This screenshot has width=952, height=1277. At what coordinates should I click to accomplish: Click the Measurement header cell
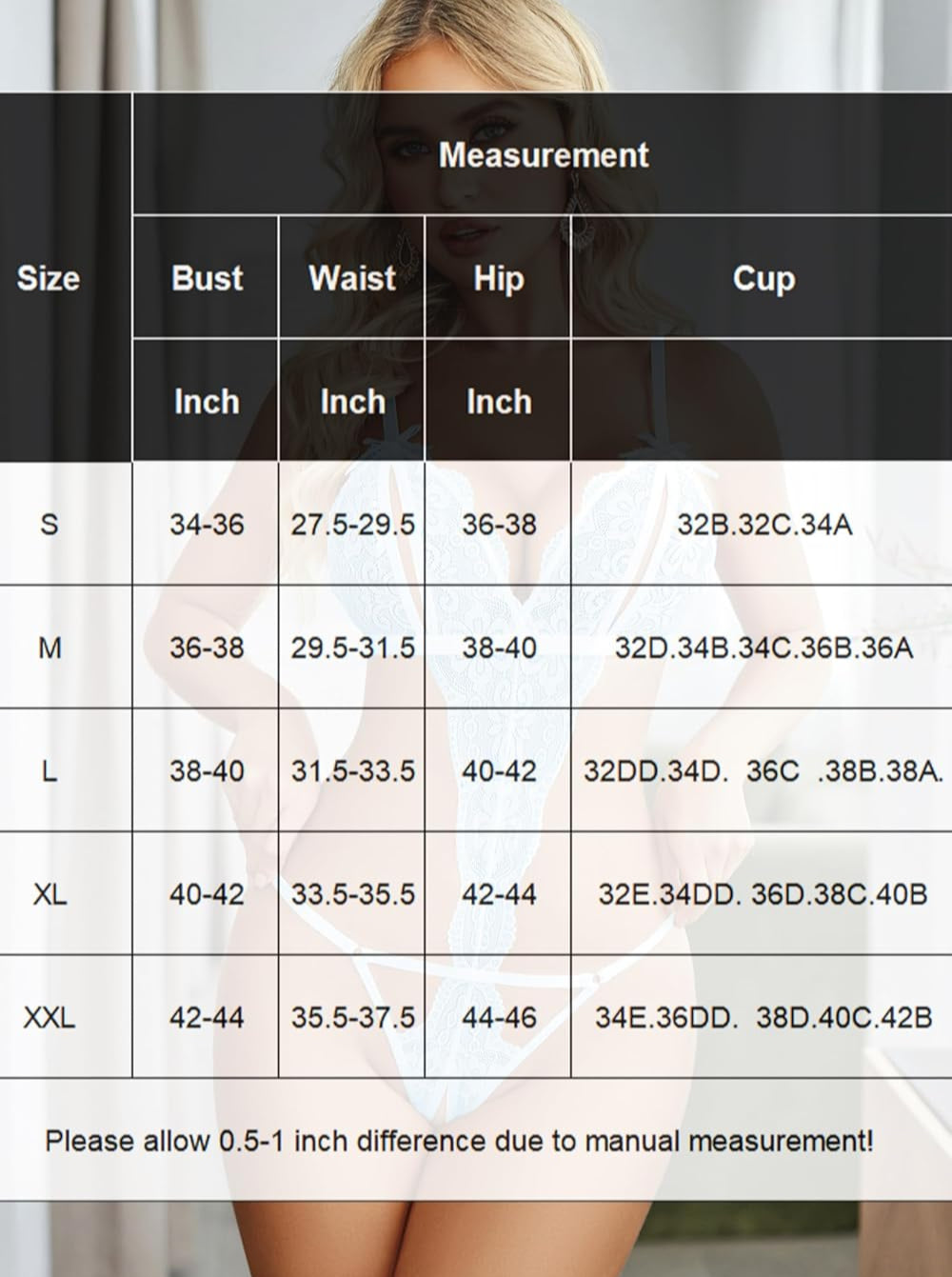(543, 155)
